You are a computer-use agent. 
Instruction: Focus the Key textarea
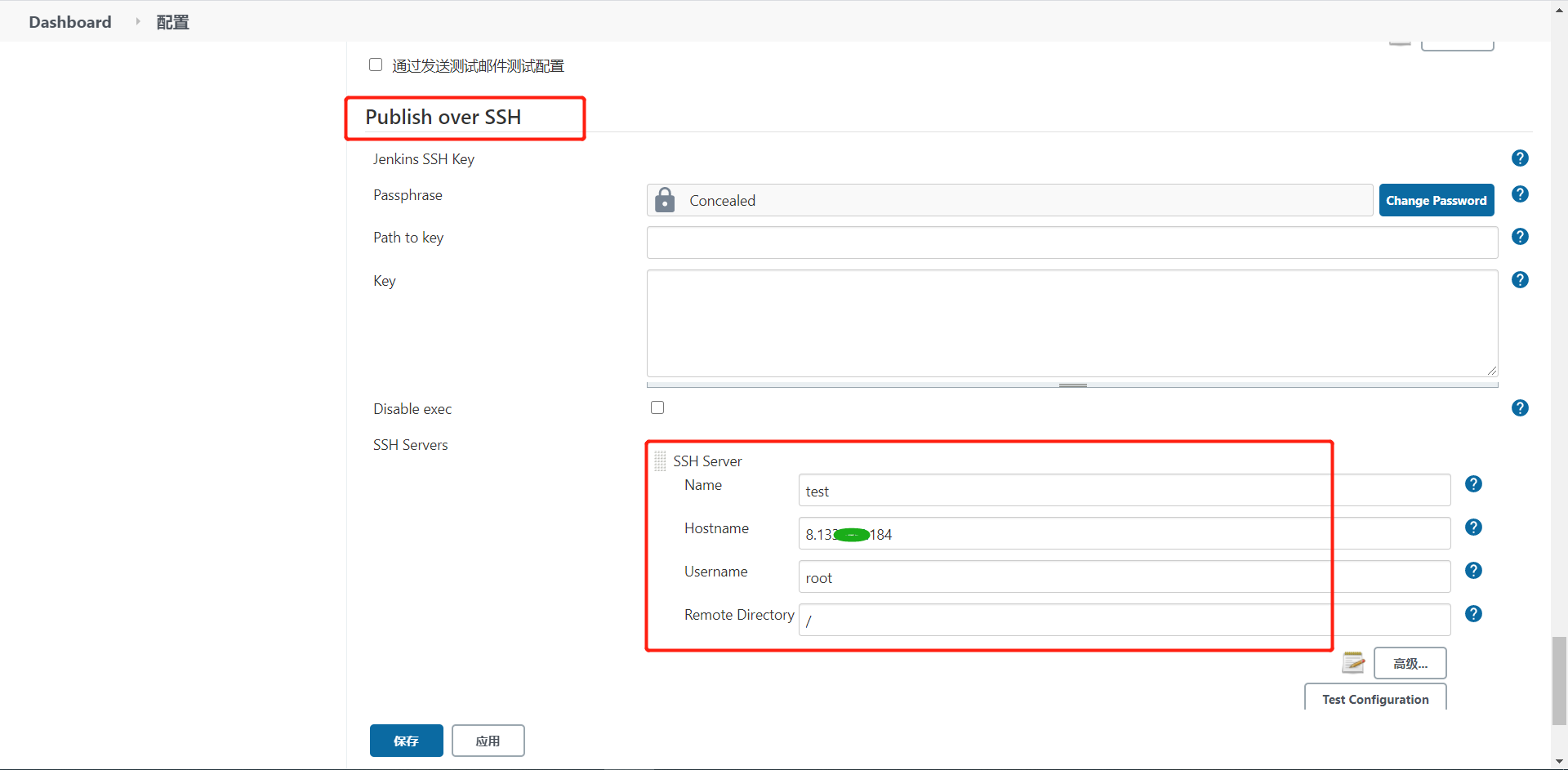click(x=1072, y=323)
